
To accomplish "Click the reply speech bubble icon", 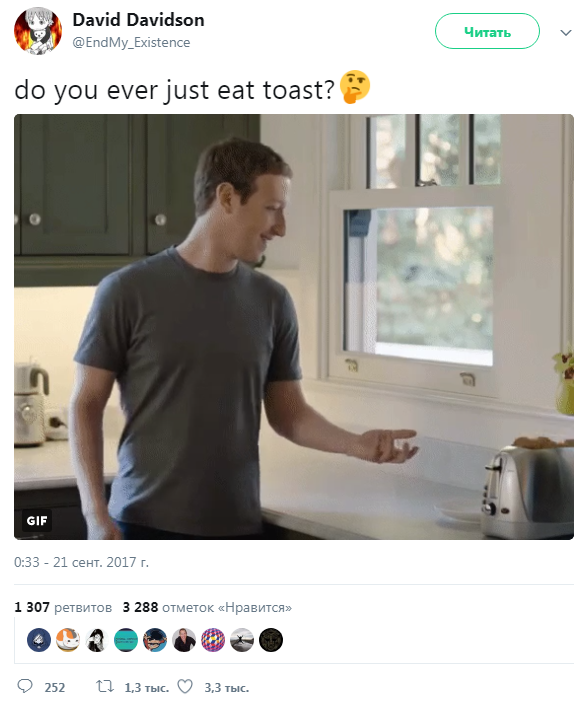I will pyautogui.click(x=24, y=686).
